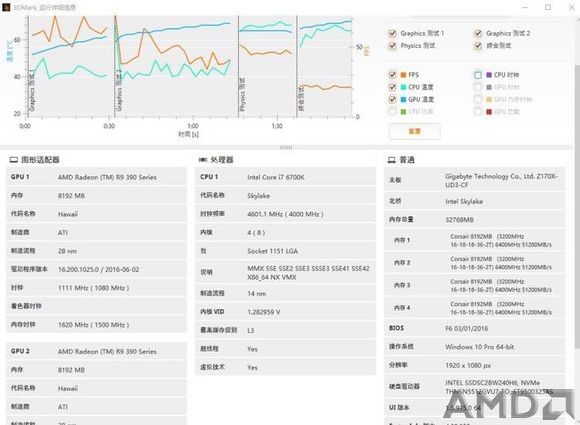
Task: Enable the CPU 时钟 checkbox
Action: (478, 75)
